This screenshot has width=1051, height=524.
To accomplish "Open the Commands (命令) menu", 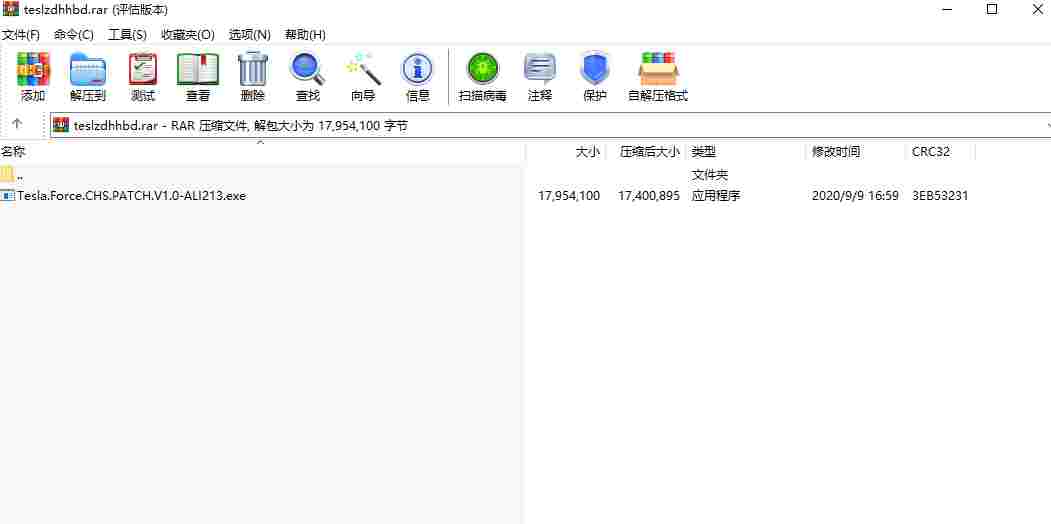I will click(74, 34).
